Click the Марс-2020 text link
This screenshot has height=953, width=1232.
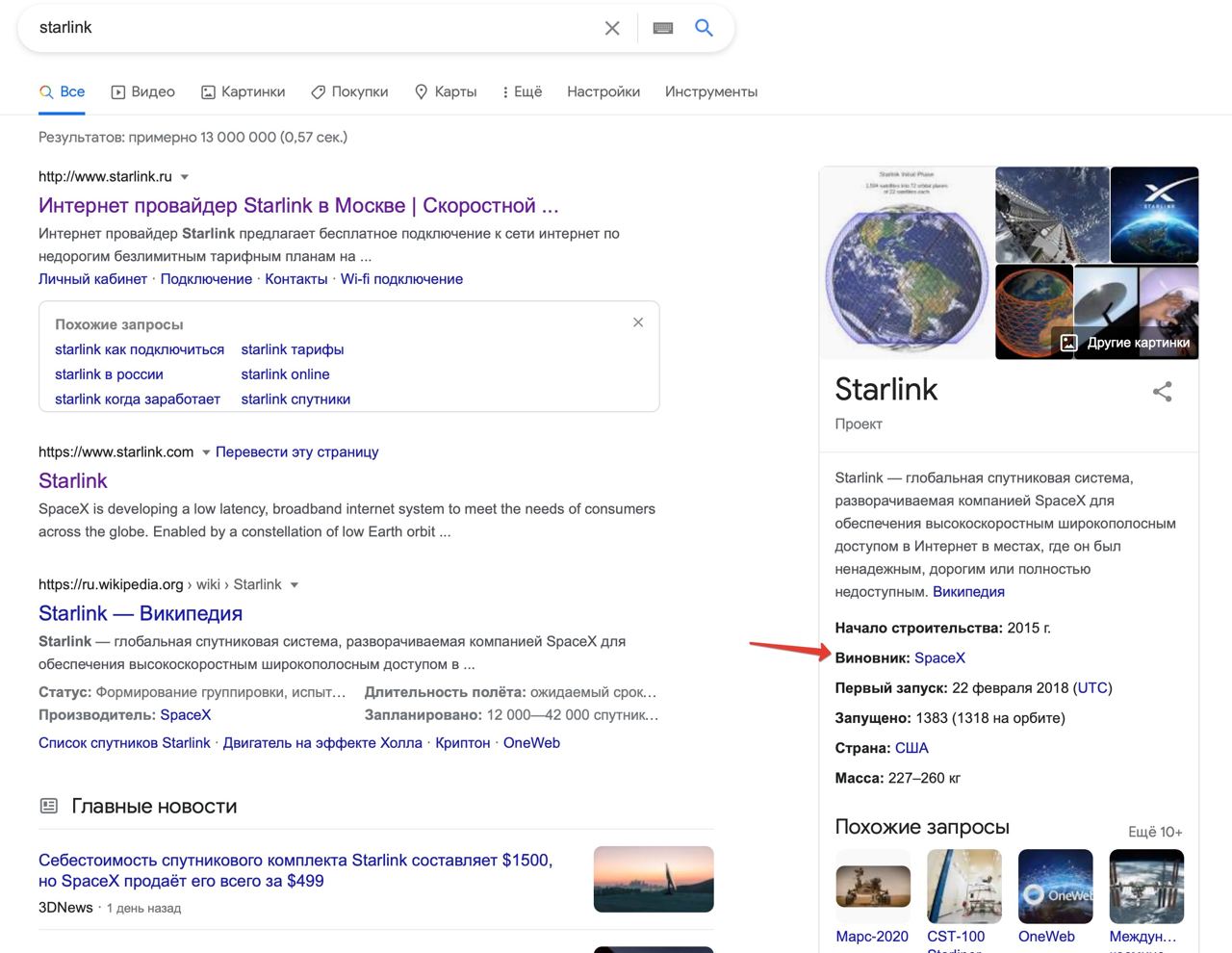coord(872,937)
